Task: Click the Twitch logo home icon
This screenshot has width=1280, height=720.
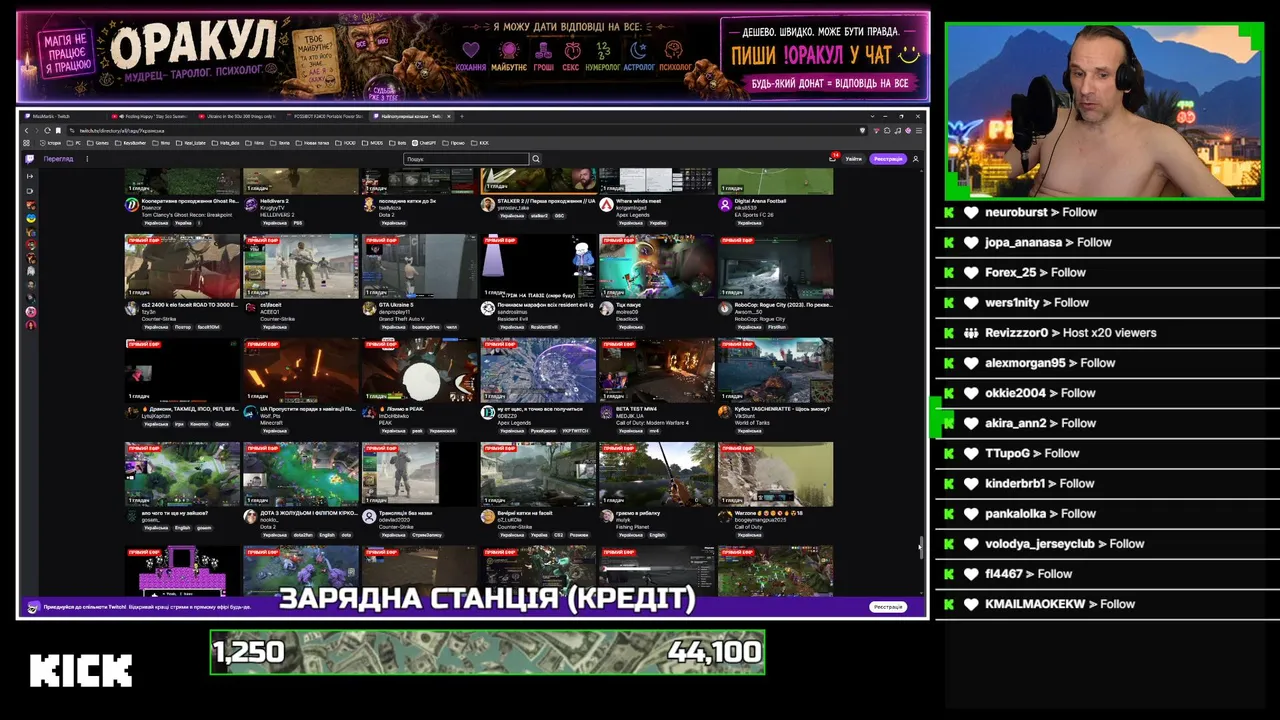Action: 30,159
